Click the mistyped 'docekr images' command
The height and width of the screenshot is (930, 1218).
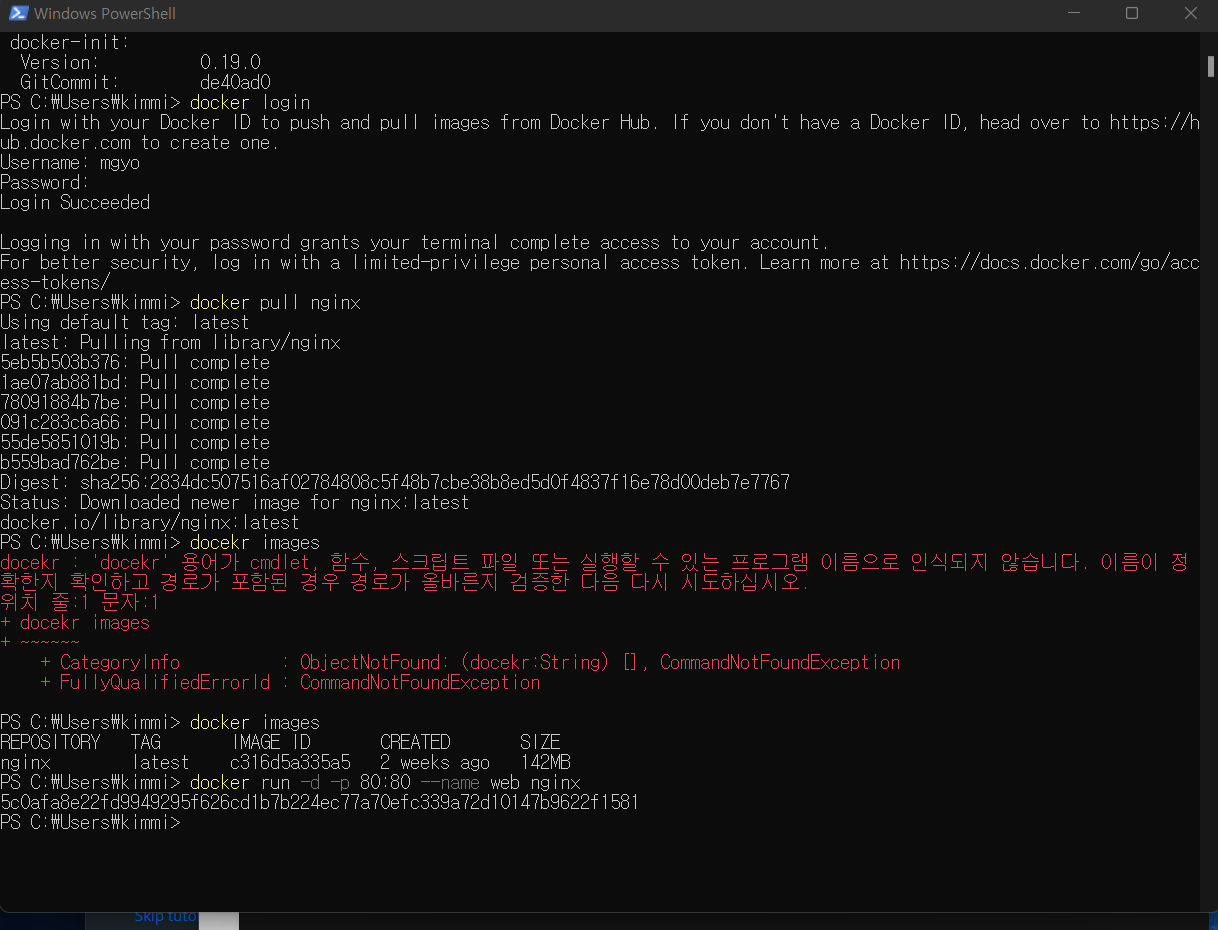tap(255, 542)
